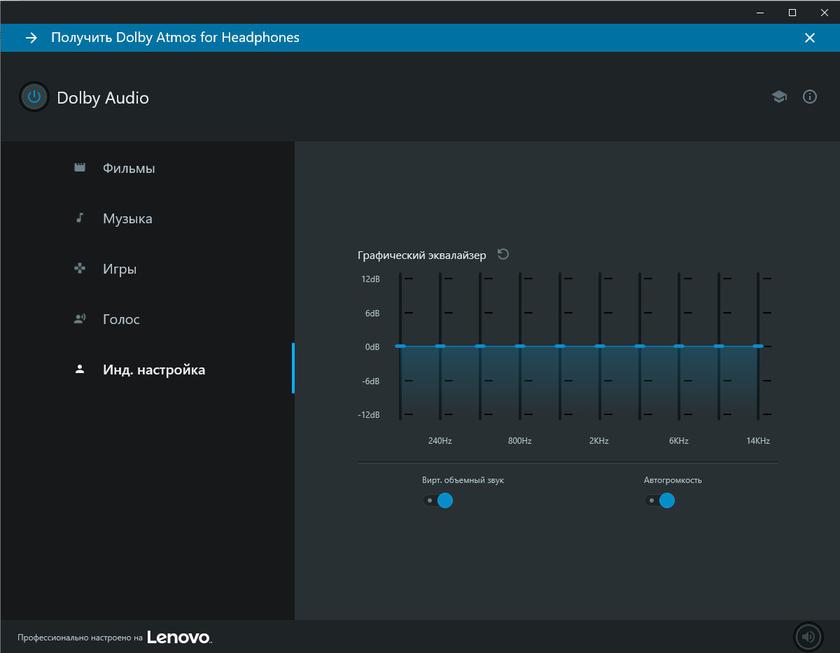Click the 2KHz equalizer slider handle
This screenshot has width=840, height=653.
tap(599, 346)
